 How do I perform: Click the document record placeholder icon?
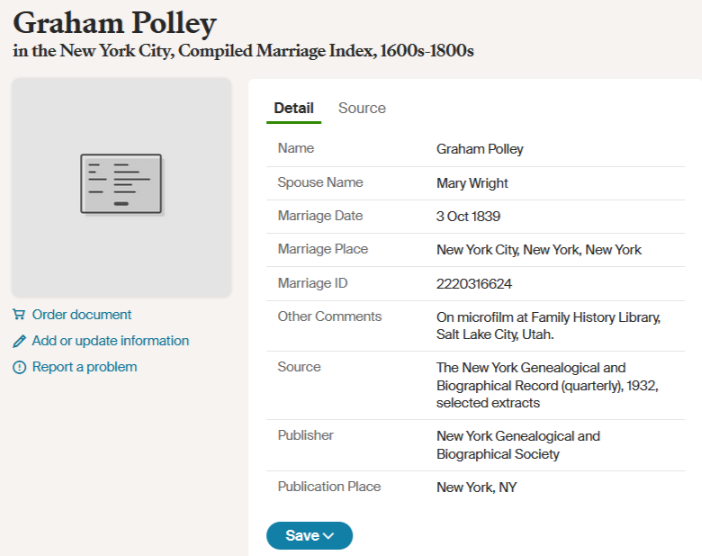click(121, 183)
